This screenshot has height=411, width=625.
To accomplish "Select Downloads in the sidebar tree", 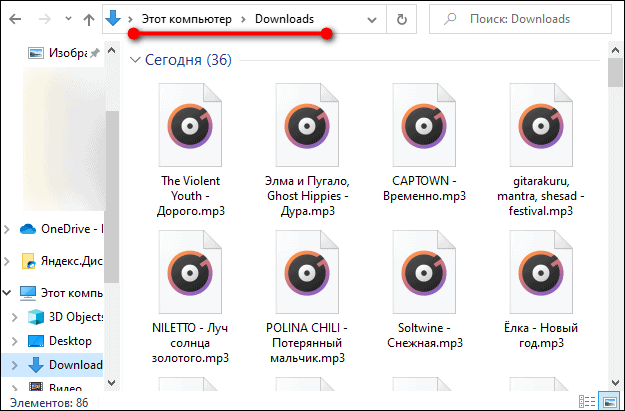I will pyautogui.click(x=76, y=365).
